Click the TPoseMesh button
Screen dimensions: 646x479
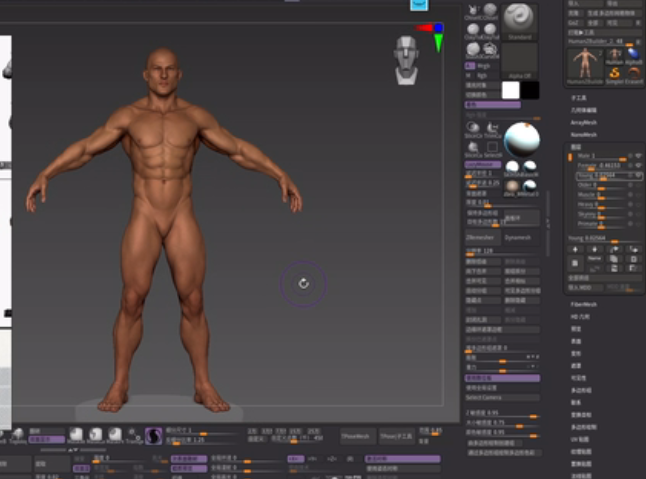tap(358, 436)
